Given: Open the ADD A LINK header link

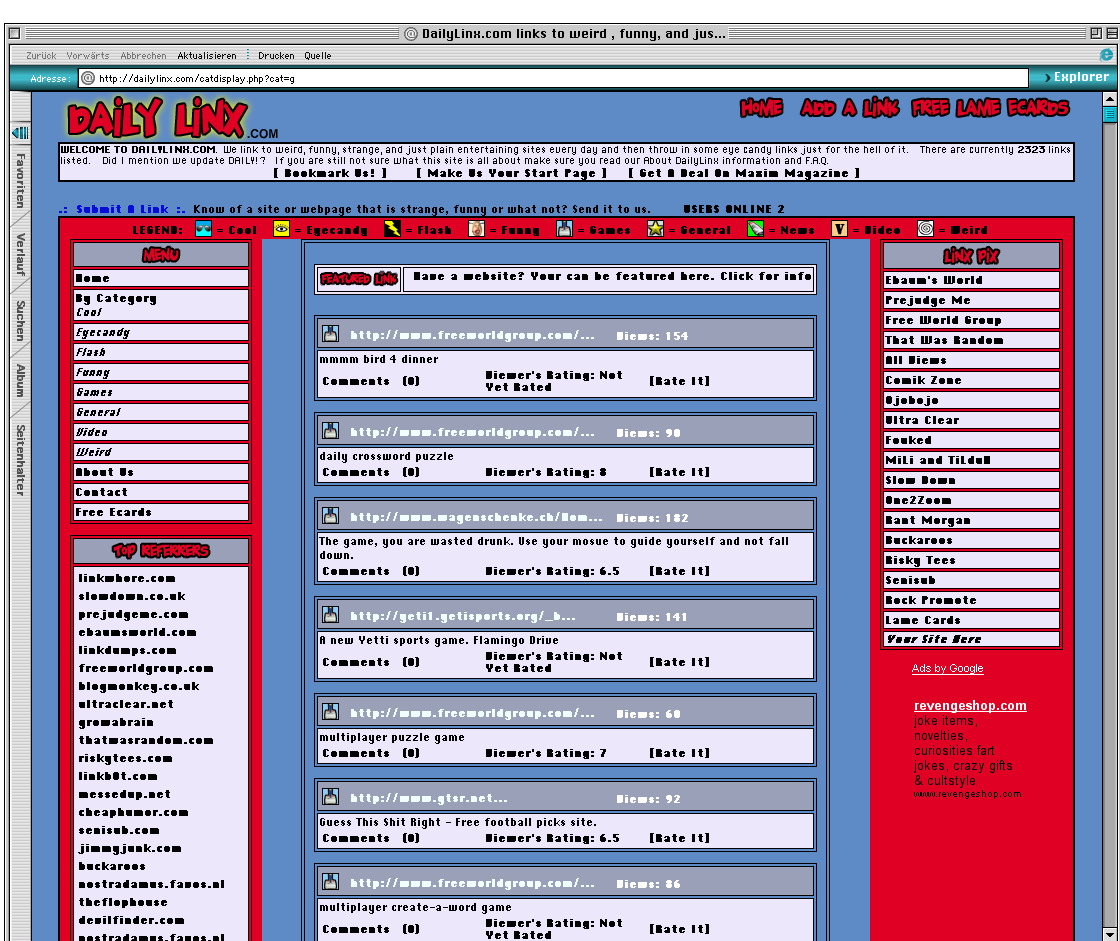Looking at the screenshot, I should click(849, 108).
